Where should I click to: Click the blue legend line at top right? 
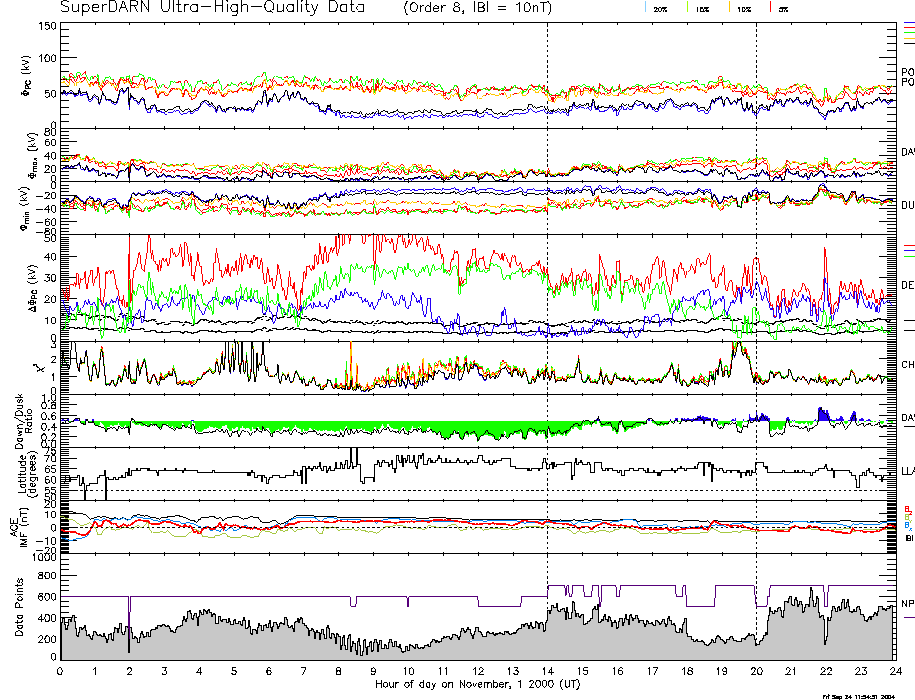click(x=908, y=22)
